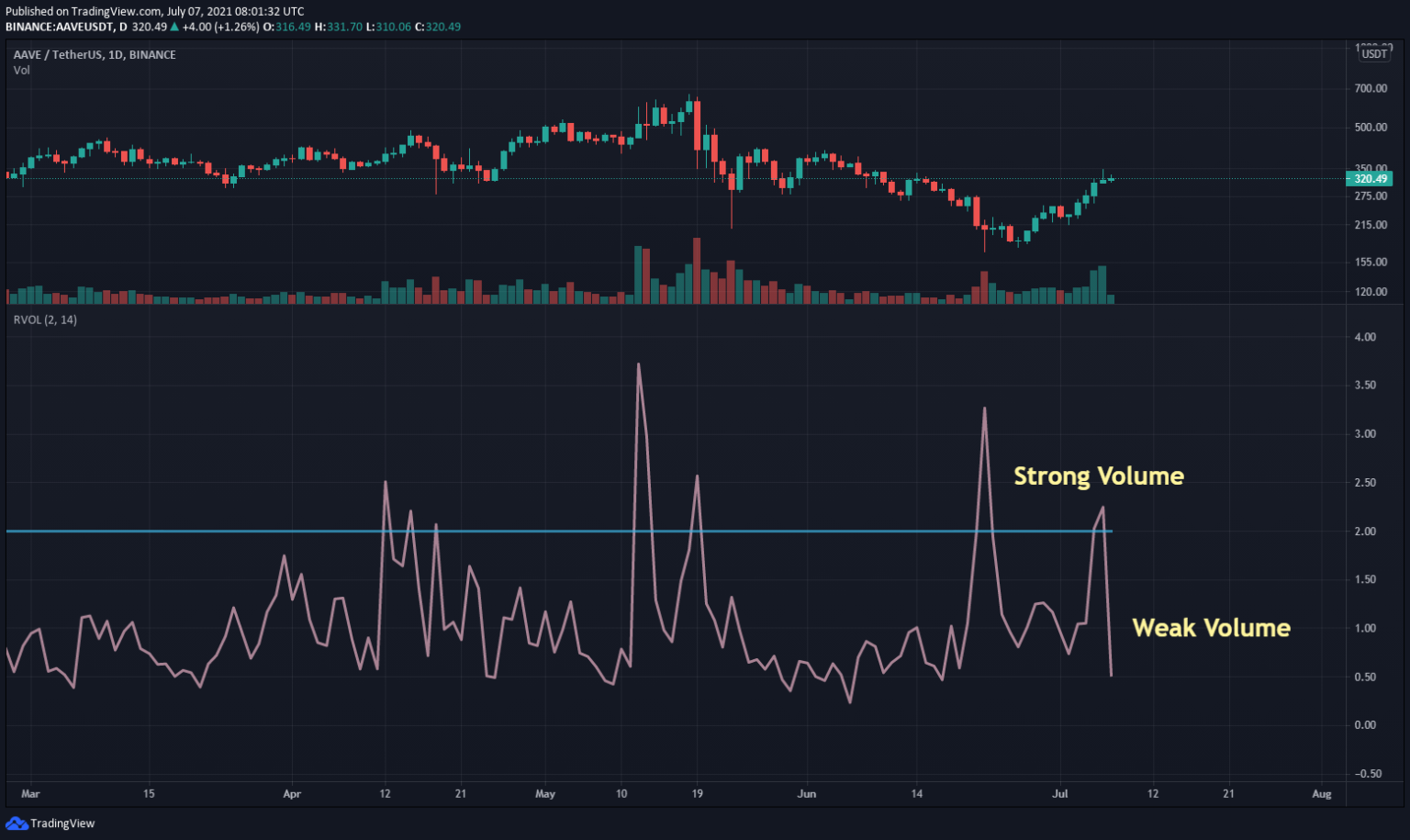Click the 'Apr' date label on time axis
Viewport: 1410px width, 840px height.
pos(292,793)
